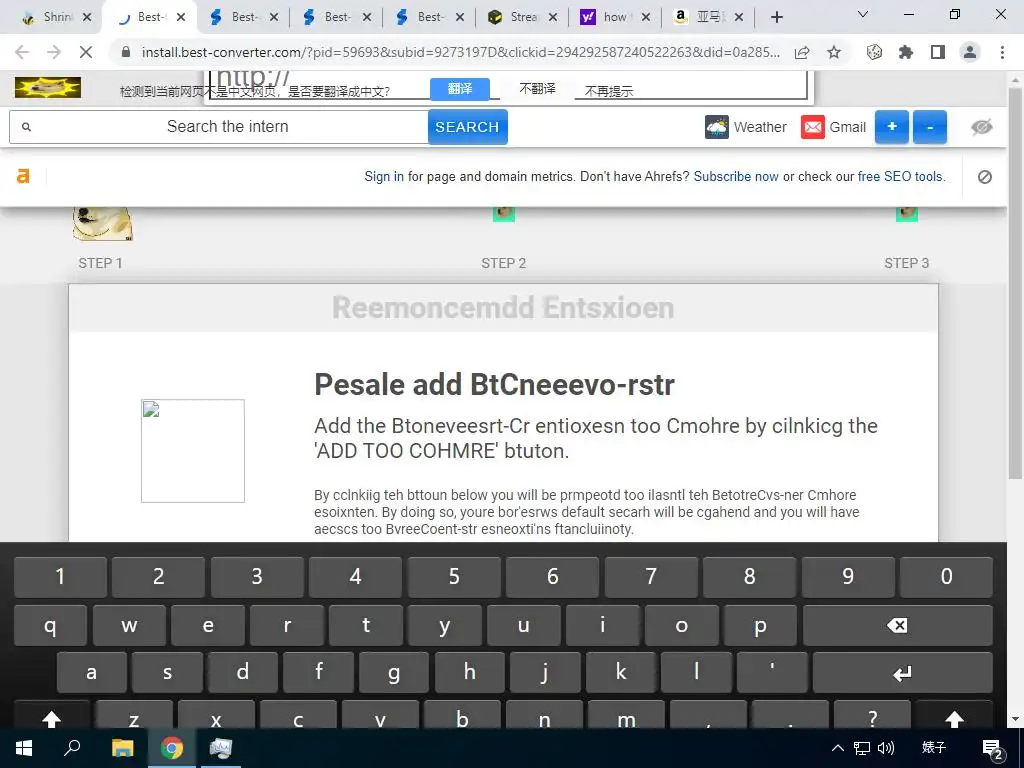The height and width of the screenshot is (768, 1024).
Task: Tap the apostrophe key on keyboard
Action: [772, 673]
